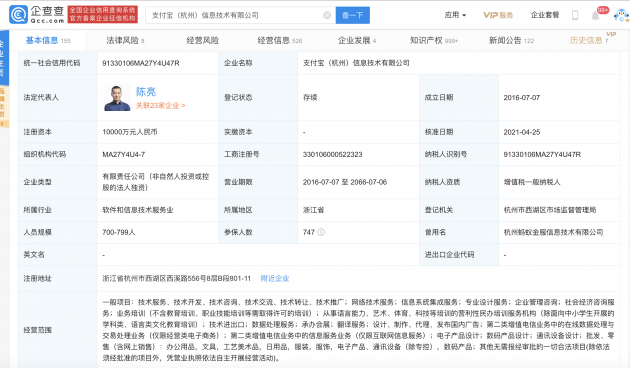Open the notification bell icon
This screenshot has width=630, height=368.
point(595,16)
